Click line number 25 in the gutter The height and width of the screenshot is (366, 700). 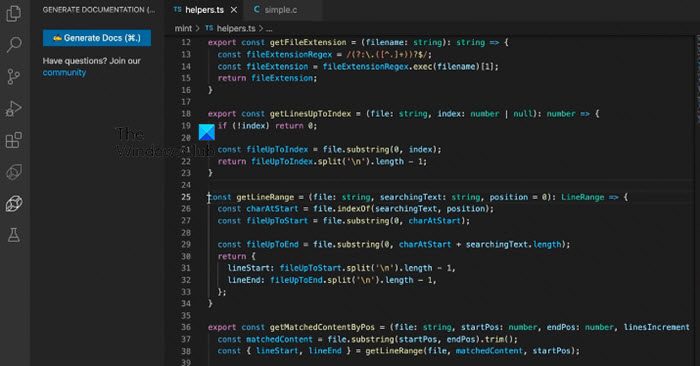pos(186,197)
